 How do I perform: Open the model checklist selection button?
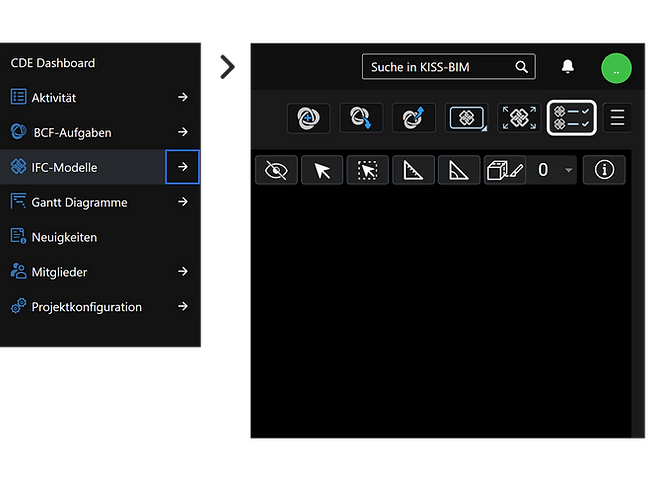[572, 118]
